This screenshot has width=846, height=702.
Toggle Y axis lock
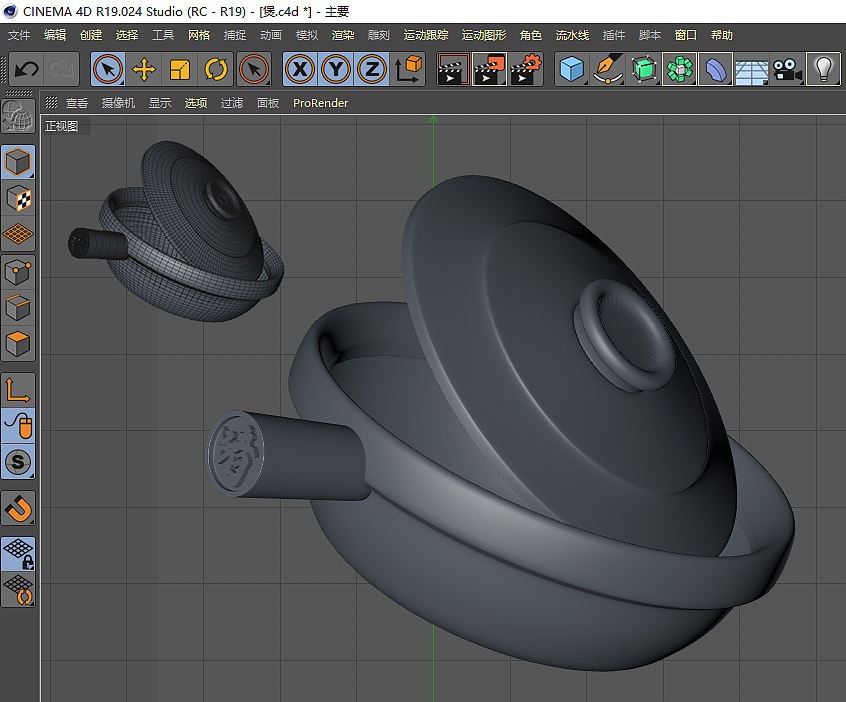pyautogui.click(x=336, y=69)
